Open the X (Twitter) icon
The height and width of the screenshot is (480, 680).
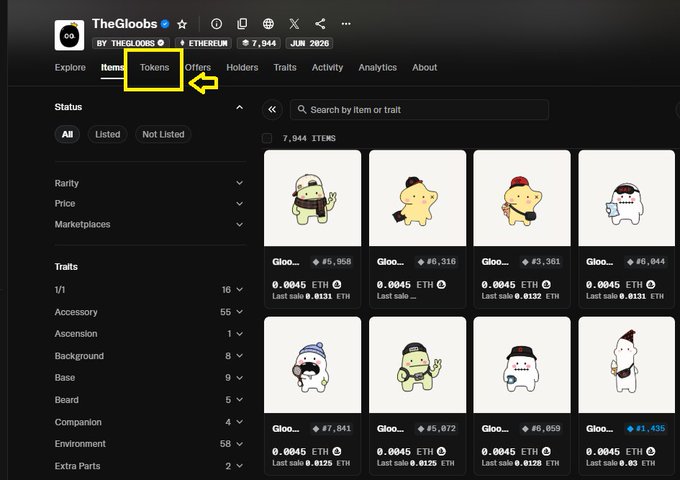[x=294, y=24]
